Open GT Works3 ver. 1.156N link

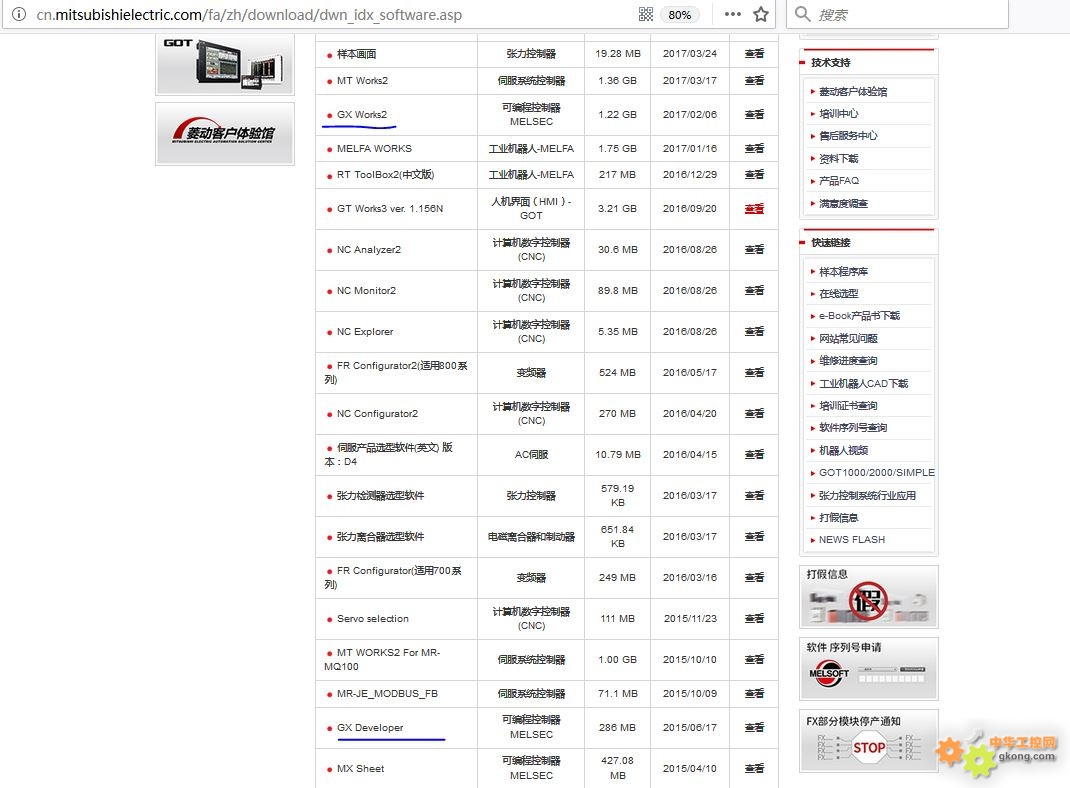pyautogui.click(x=390, y=209)
